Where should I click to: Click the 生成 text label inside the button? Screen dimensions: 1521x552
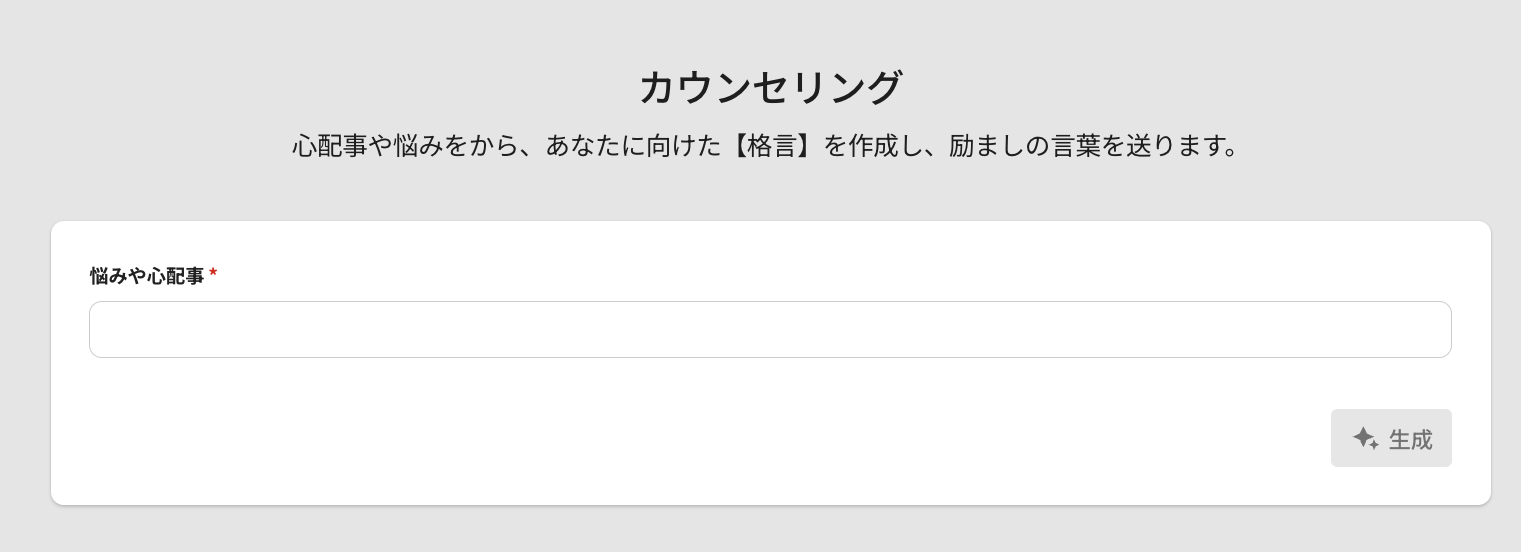point(1410,439)
